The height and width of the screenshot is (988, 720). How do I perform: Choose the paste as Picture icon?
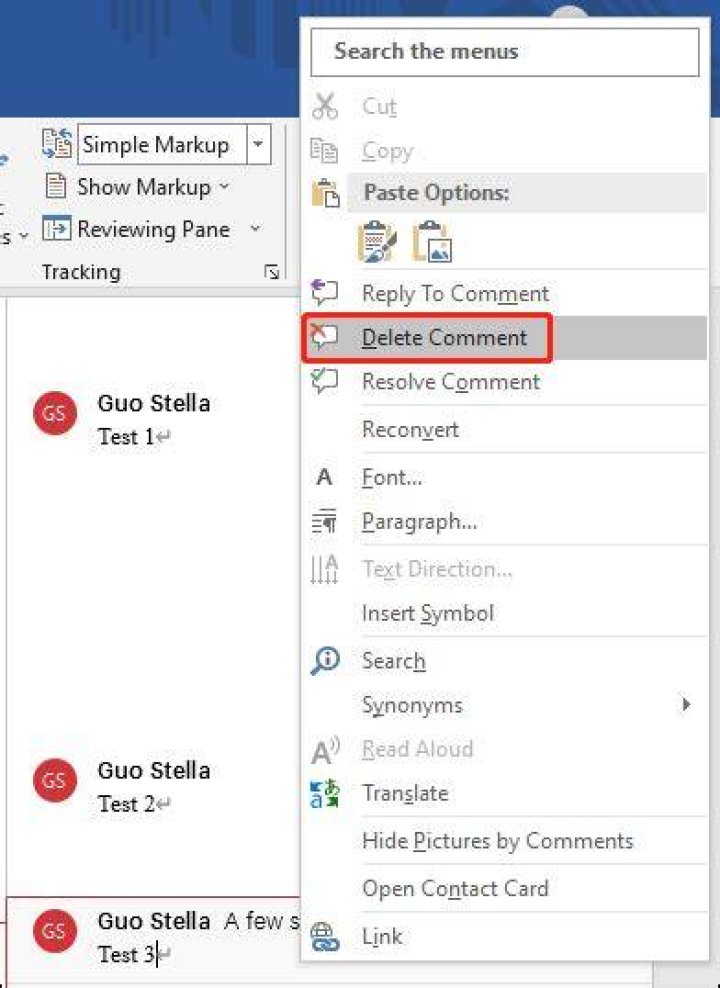(433, 241)
